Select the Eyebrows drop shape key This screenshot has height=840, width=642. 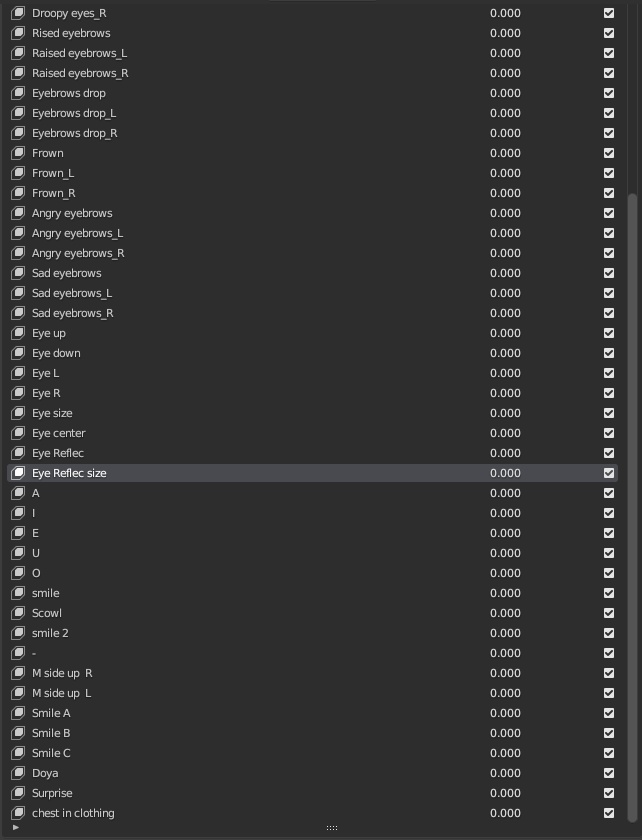[x=69, y=93]
